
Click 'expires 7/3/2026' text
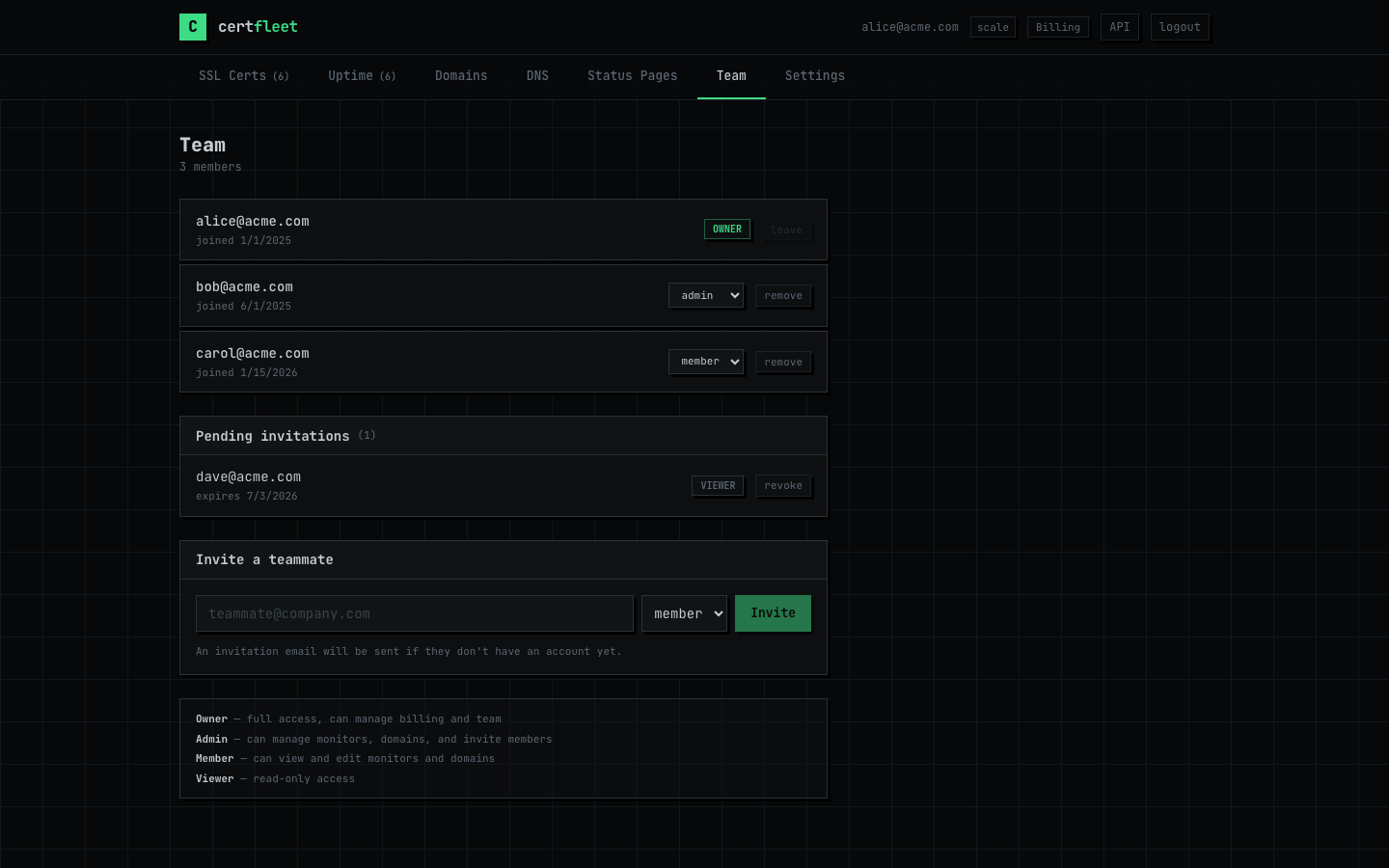pos(247,497)
